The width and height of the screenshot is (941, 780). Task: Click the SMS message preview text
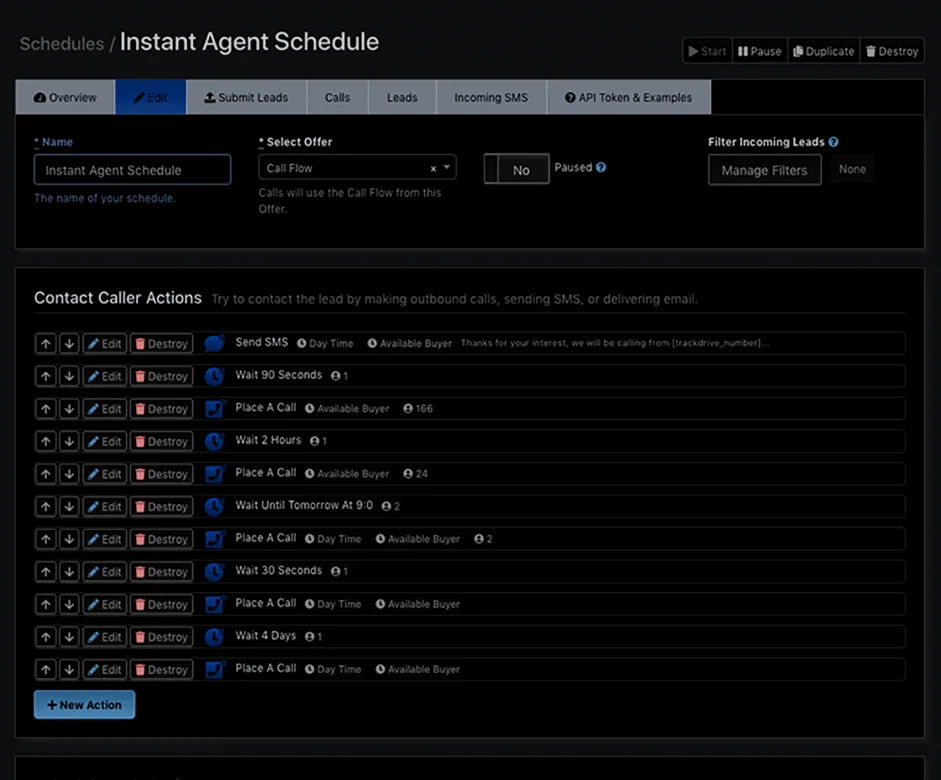pos(615,343)
